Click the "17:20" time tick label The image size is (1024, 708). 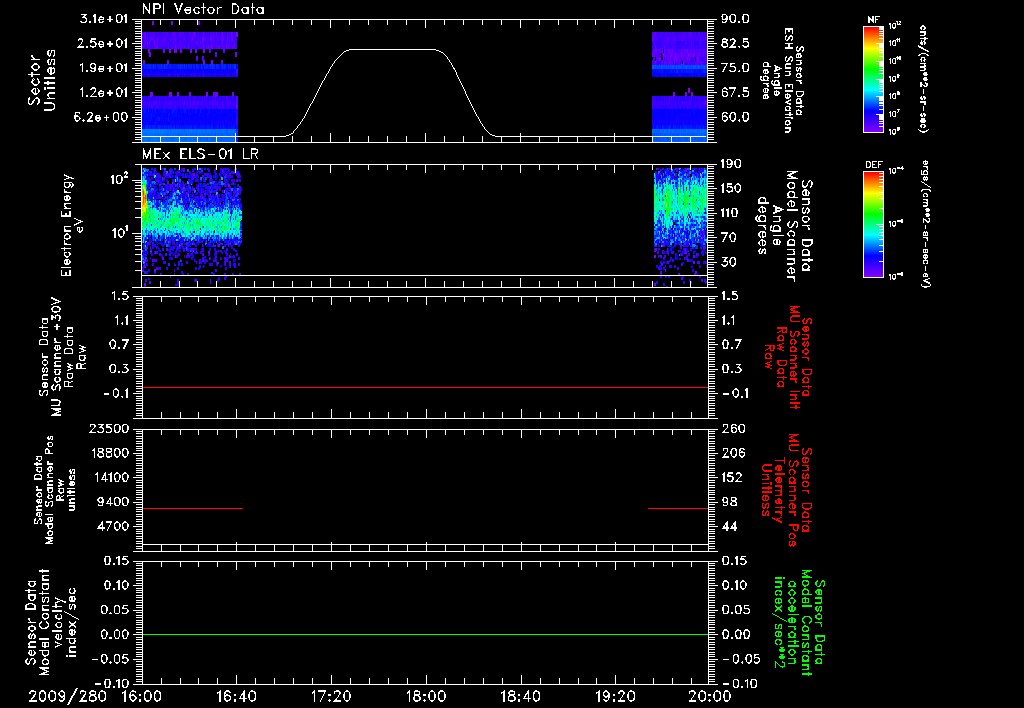[331, 696]
